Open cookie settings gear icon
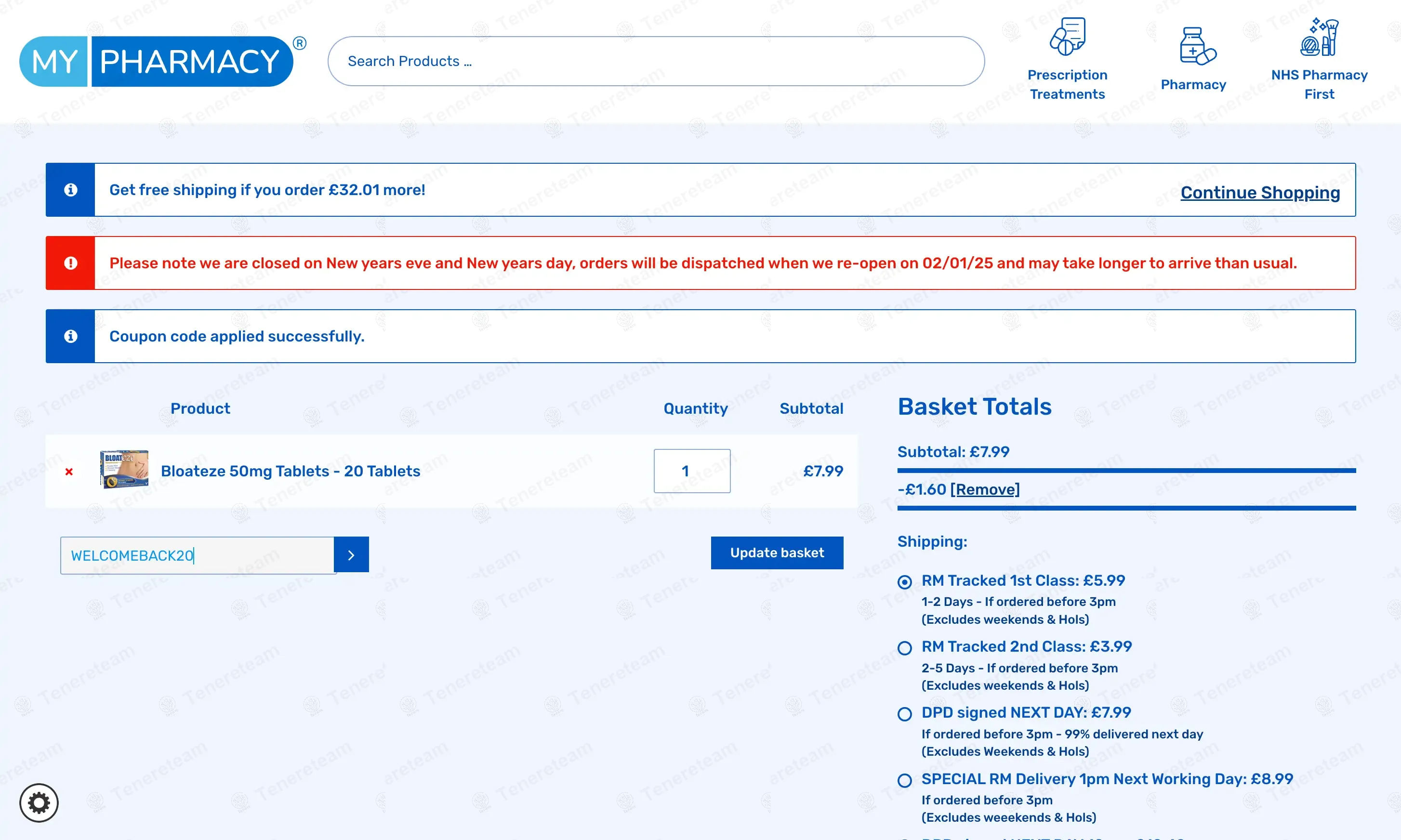1401x840 pixels. 39,802
